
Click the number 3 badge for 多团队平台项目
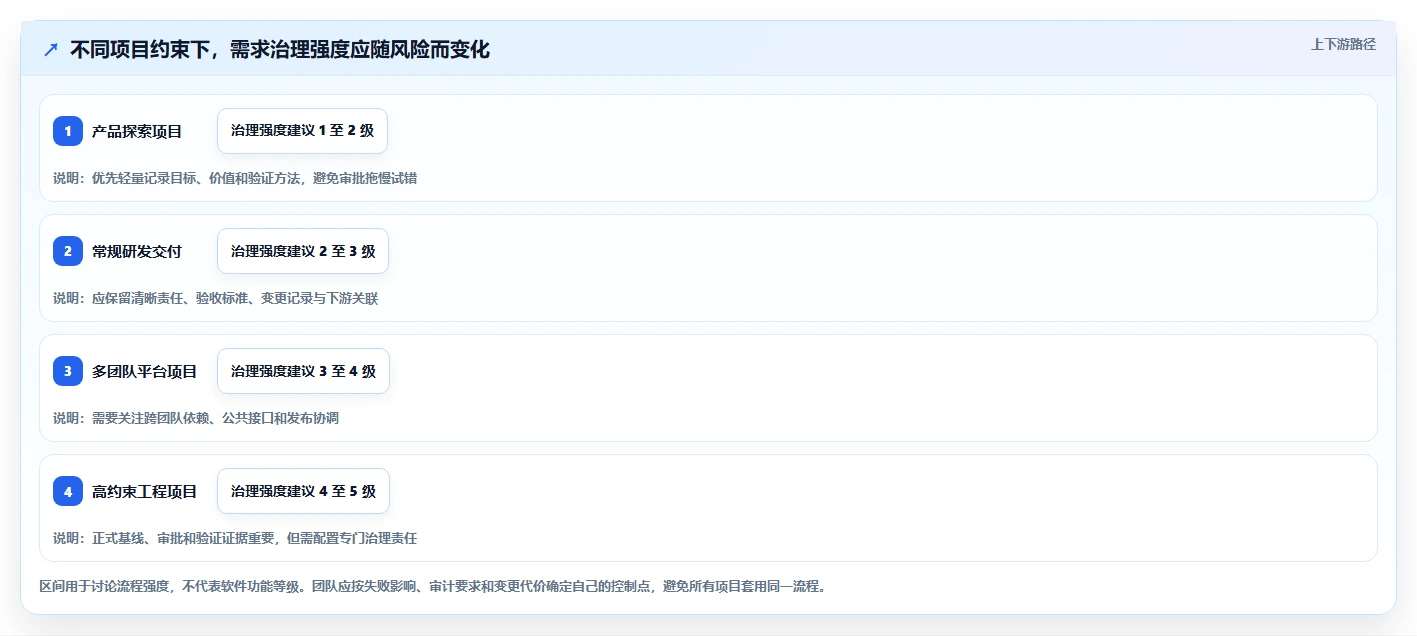(x=68, y=371)
